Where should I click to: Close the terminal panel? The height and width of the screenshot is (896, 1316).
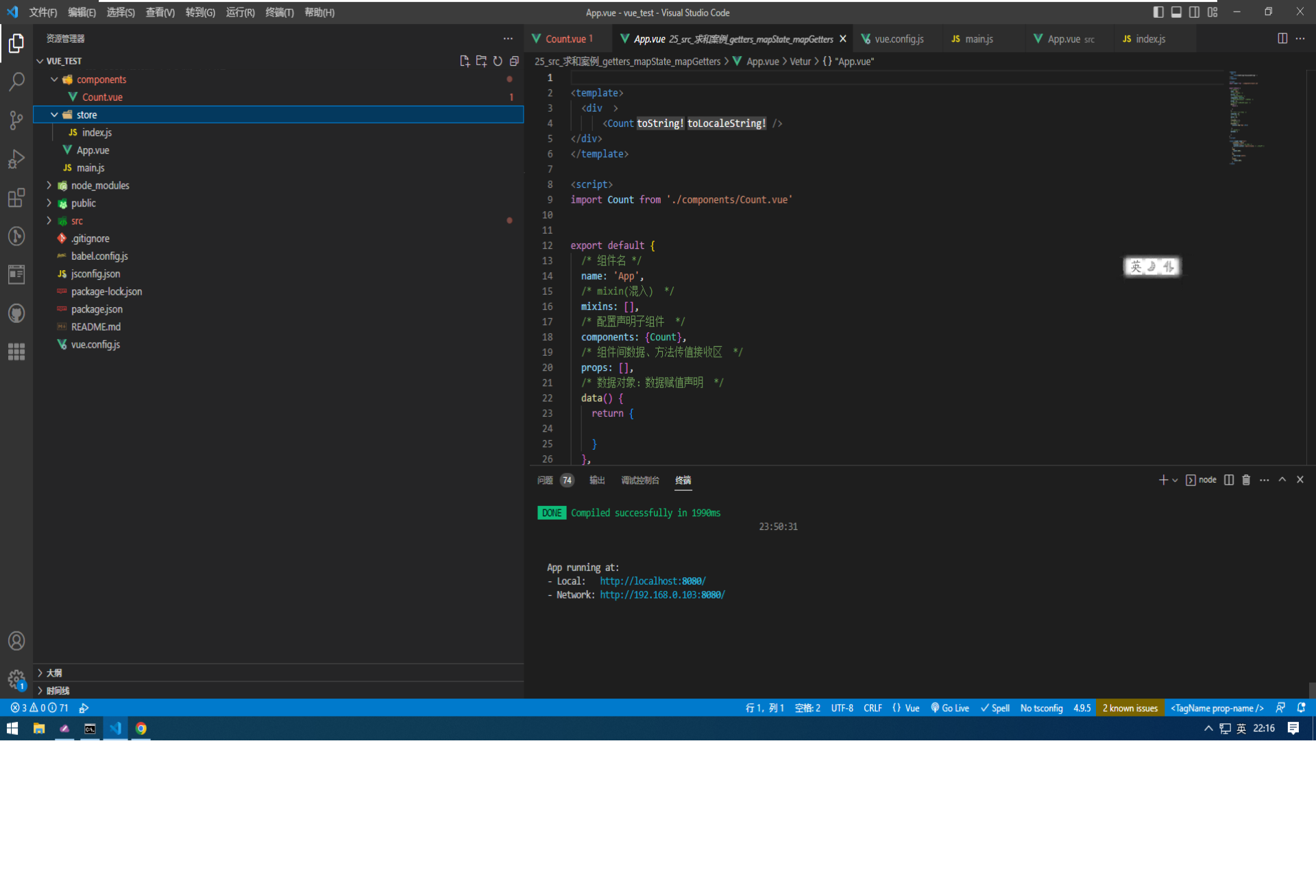click(x=1300, y=480)
